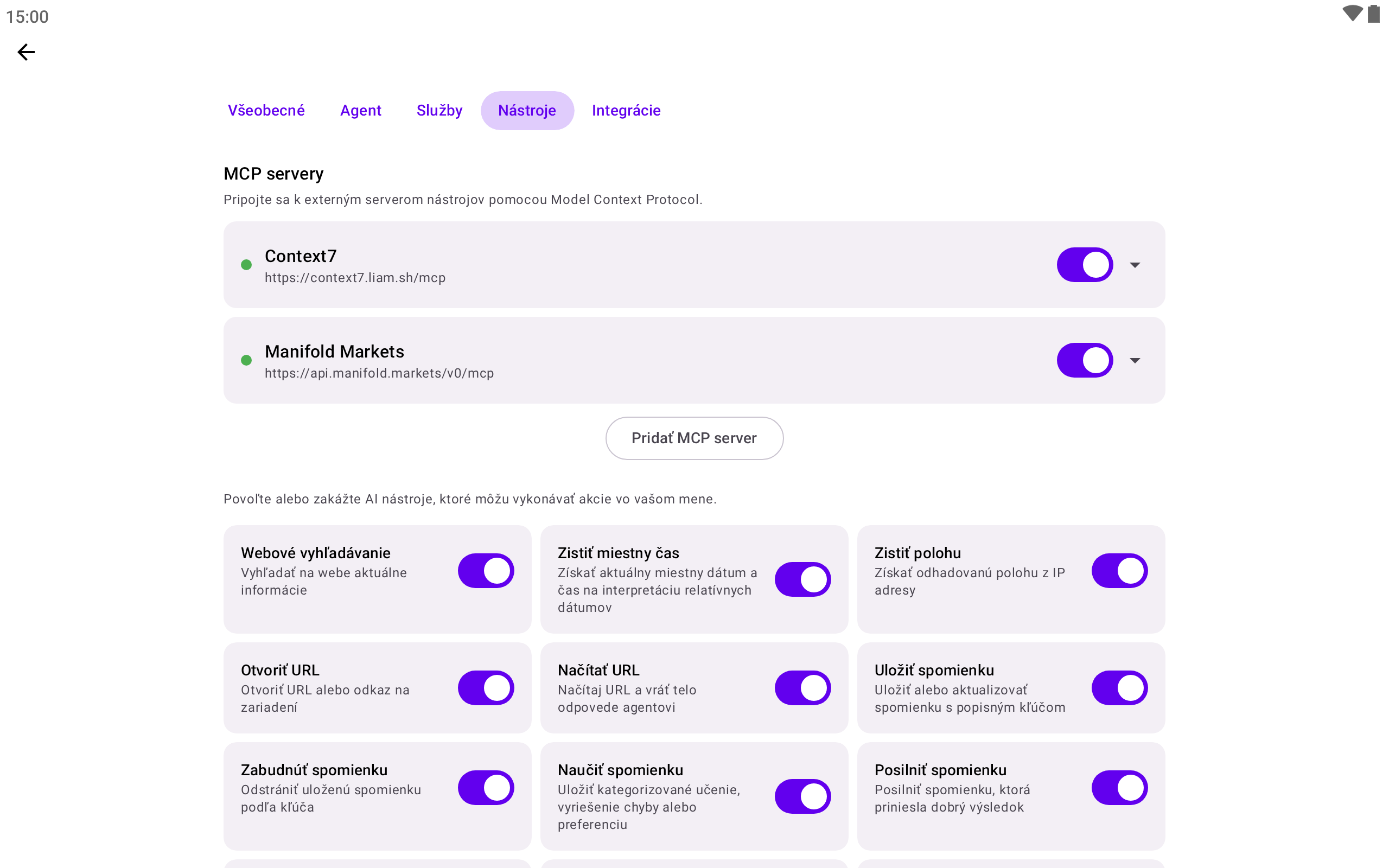Go back using the arrow icon
The height and width of the screenshot is (868, 1389).
tap(26, 52)
